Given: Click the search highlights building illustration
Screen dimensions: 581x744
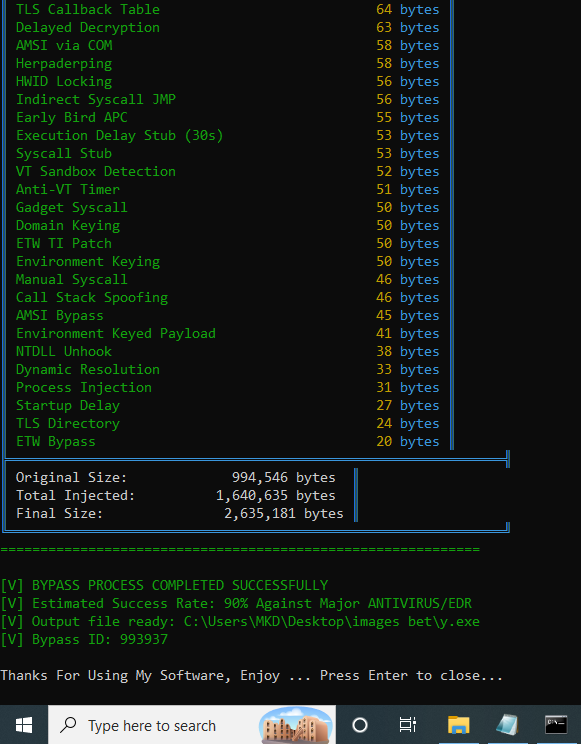Looking at the screenshot, I should pyautogui.click(x=296, y=725).
